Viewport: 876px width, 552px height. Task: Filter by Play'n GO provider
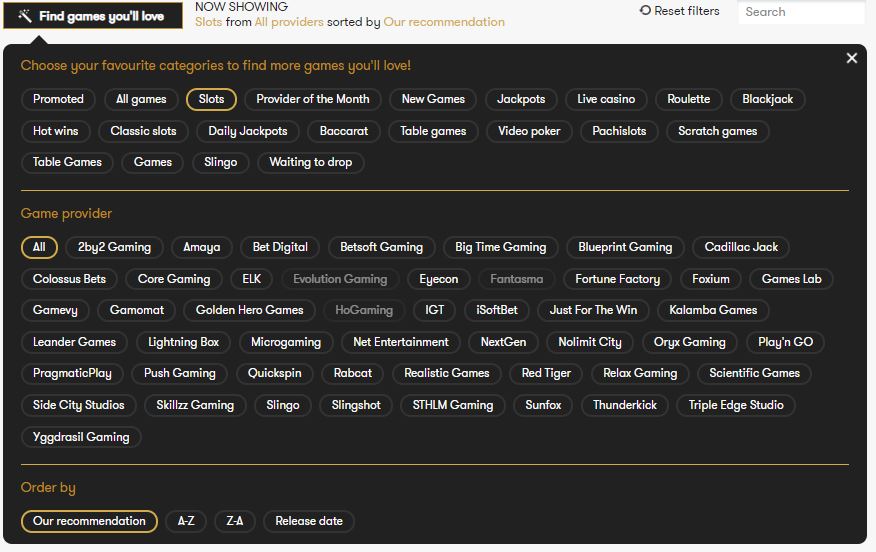pyautogui.click(x=785, y=342)
